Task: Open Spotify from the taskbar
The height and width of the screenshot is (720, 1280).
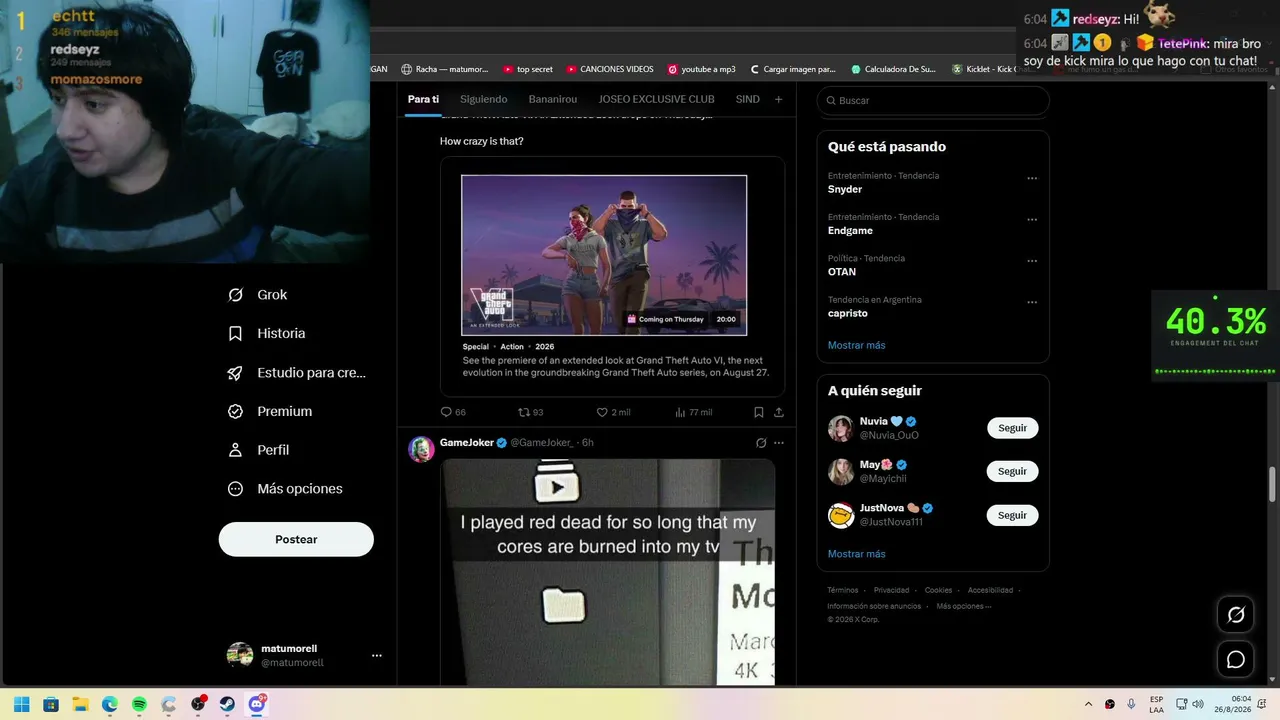Action: pyautogui.click(x=139, y=704)
